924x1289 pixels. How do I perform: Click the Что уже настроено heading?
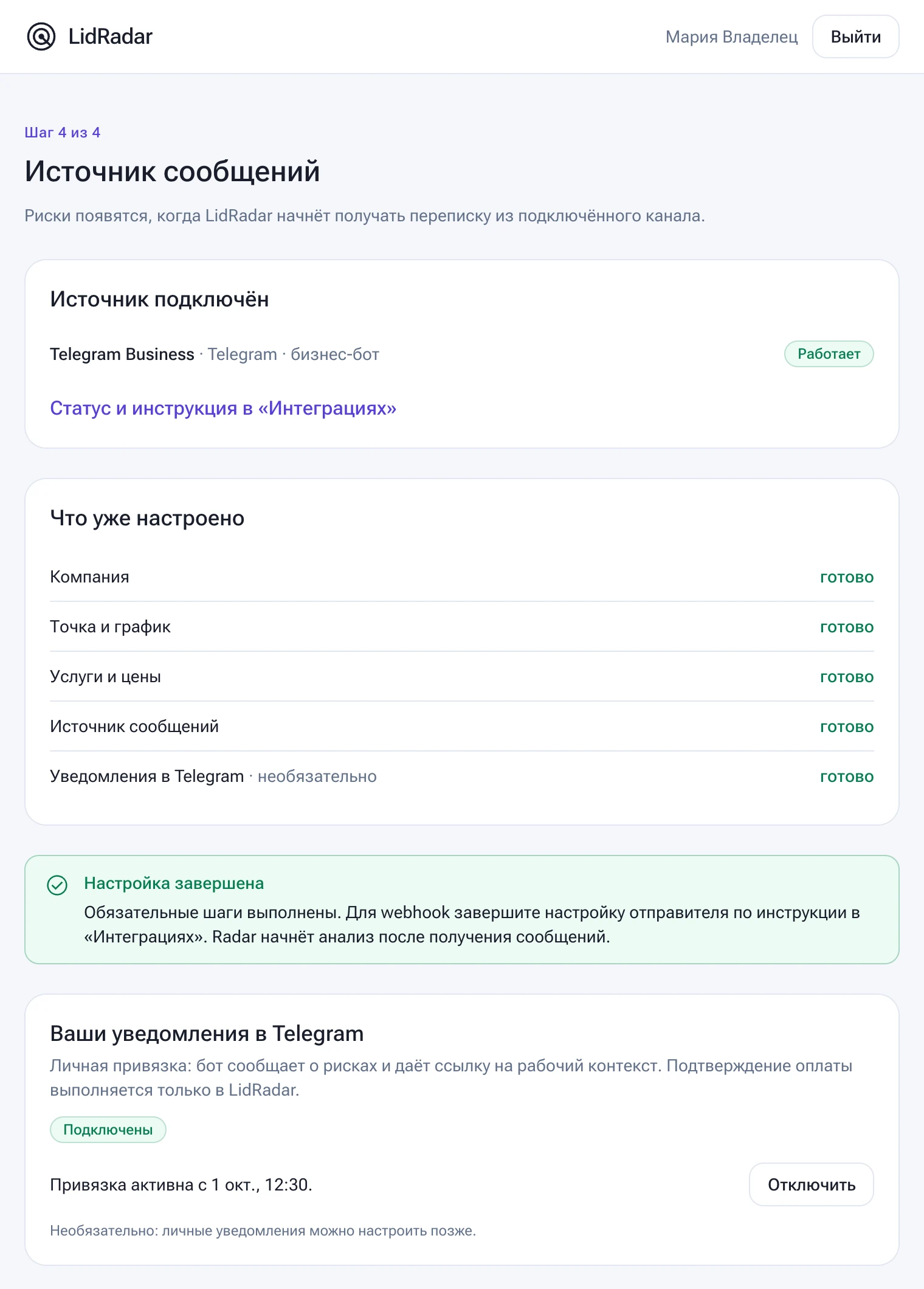(x=147, y=518)
